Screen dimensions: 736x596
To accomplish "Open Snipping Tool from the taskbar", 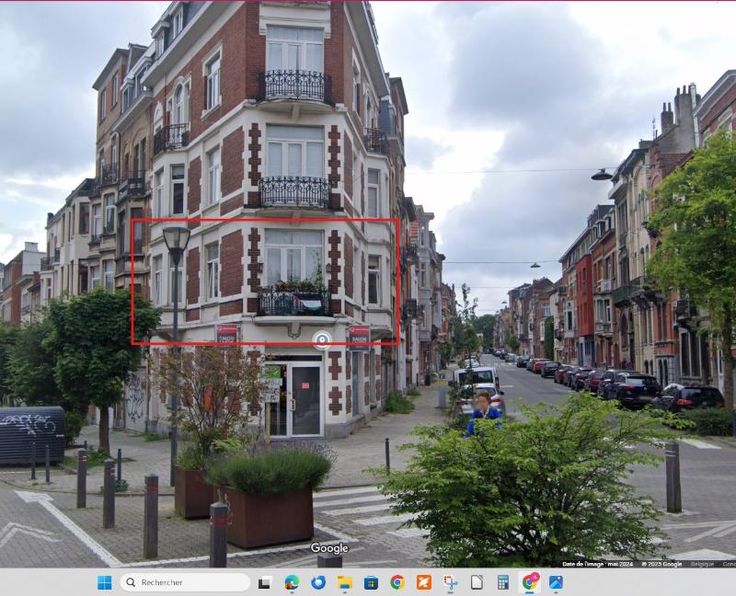I will [451, 582].
